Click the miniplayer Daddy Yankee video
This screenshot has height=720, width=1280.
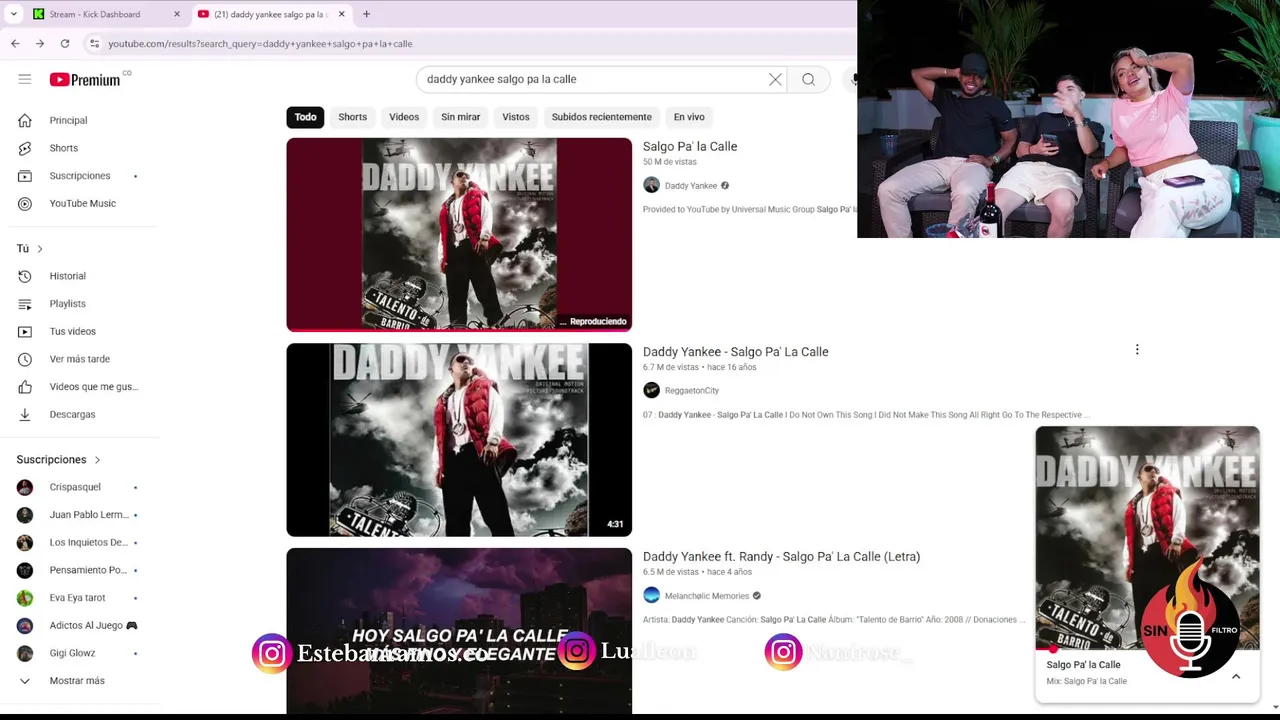[x=1147, y=538]
